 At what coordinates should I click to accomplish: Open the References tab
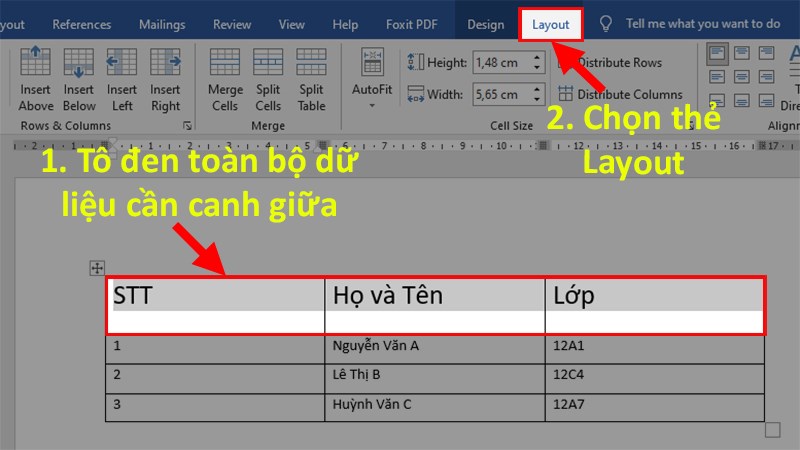(x=82, y=24)
